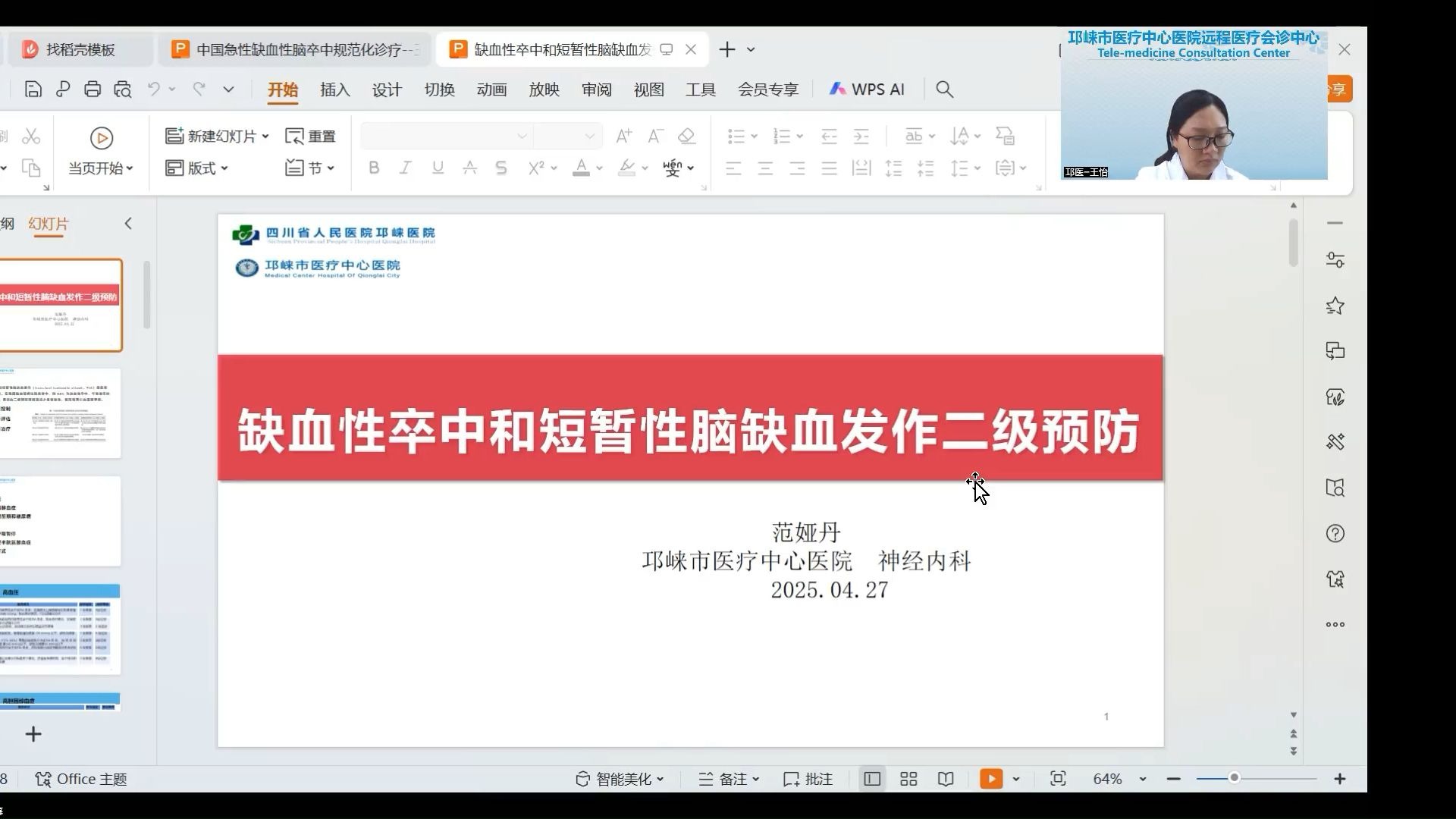Click the fit slide to window icon

[1058, 779]
